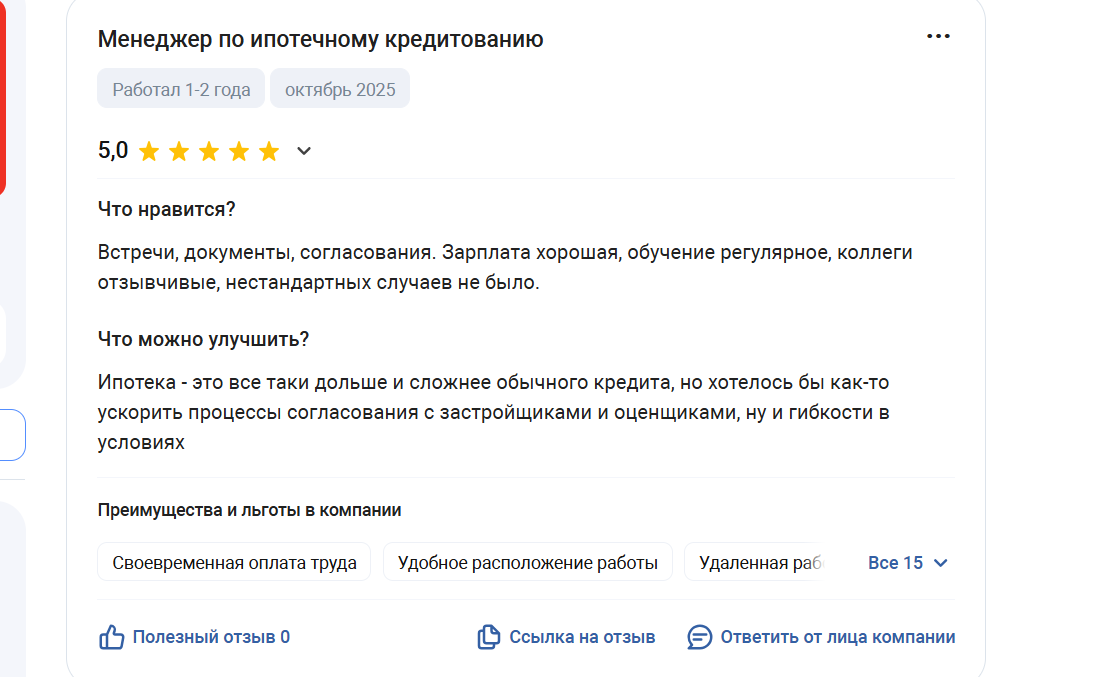Click the third rating star
1119x677 pixels.
209,151
